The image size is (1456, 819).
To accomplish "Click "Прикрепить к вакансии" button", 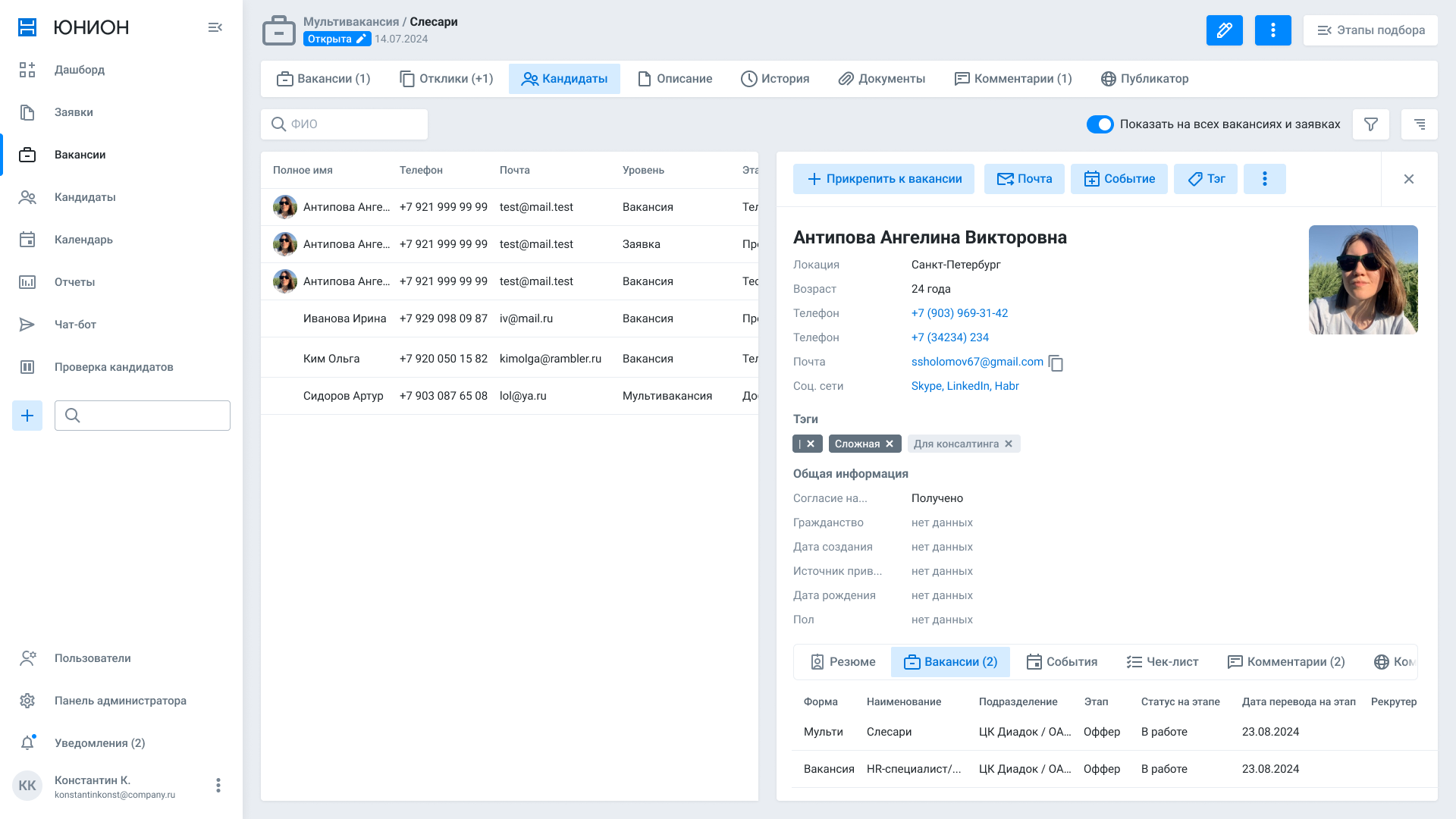I will tap(883, 179).
